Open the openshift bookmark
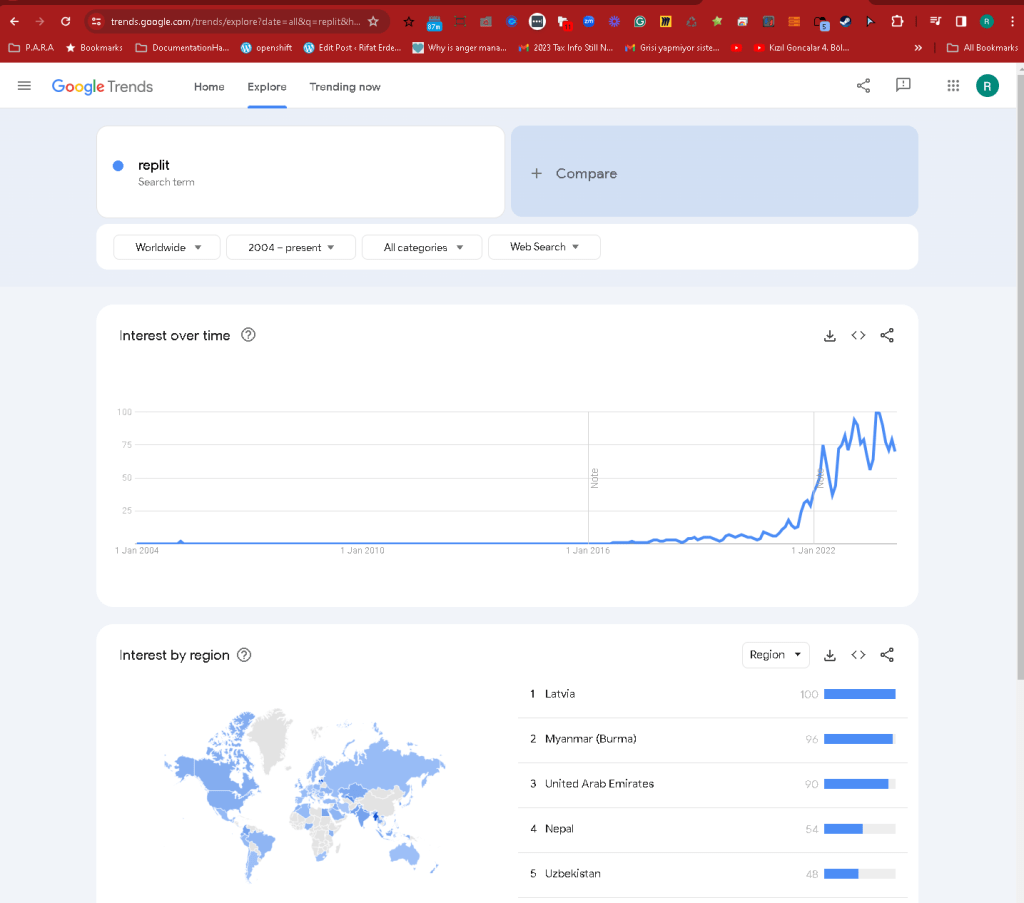This screenshot has width=1024, height=903. (266, 48)
